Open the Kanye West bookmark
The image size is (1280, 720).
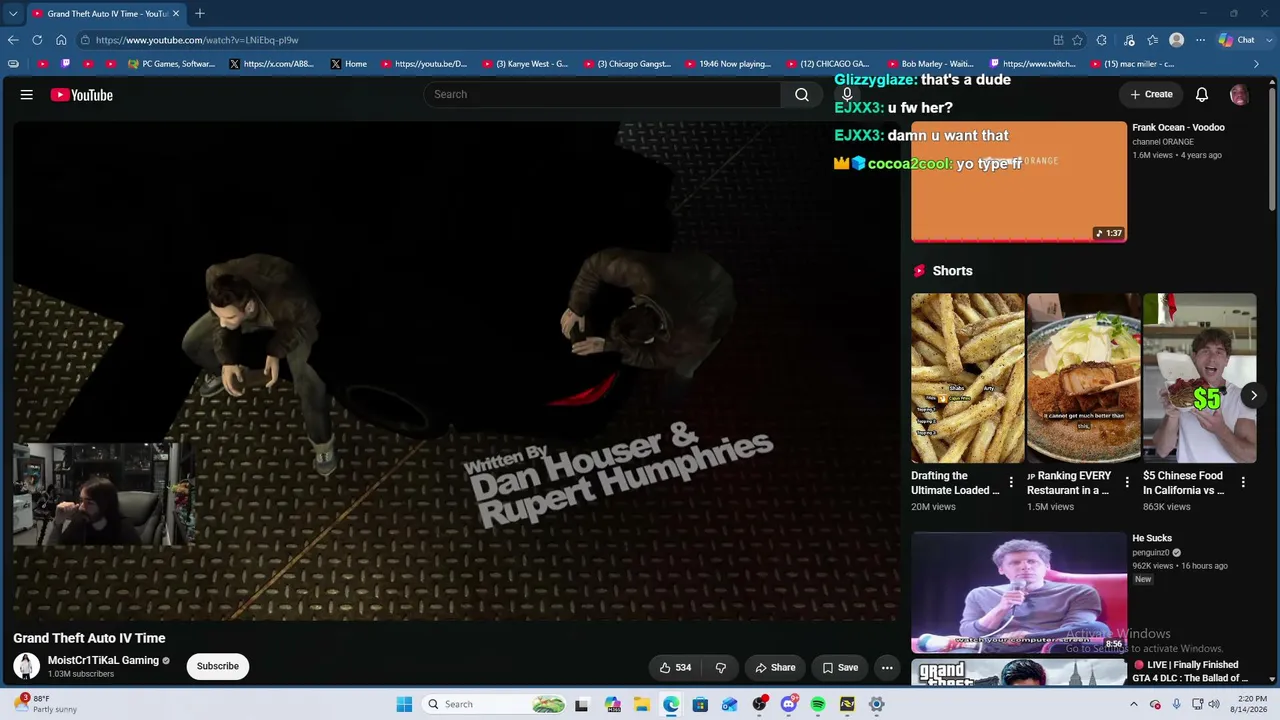pyautogui.click(x=525, y=64)
